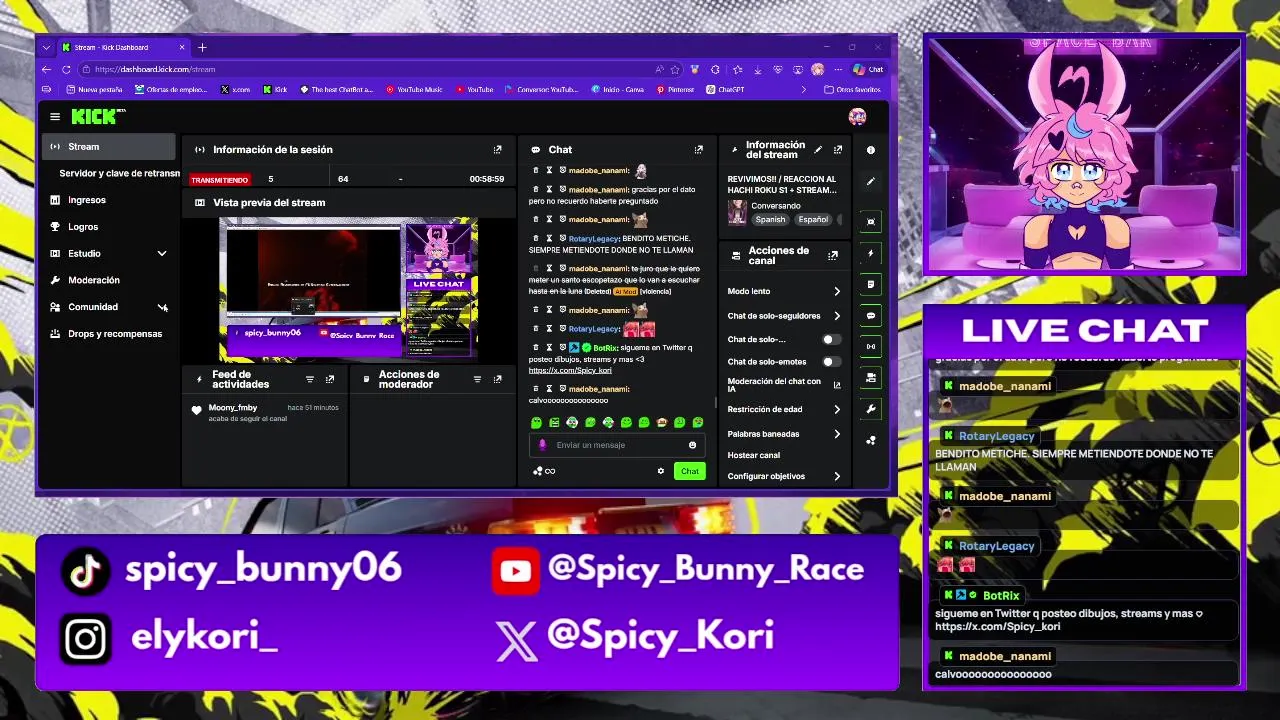Pop out the Información de la sesión panel
Screen dimensions: 1280x720
(497, 150)
